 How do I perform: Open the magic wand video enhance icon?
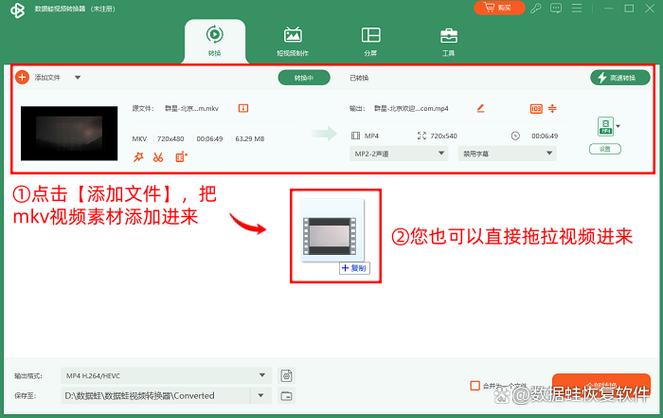pyautogui.click(x=138, y=157)
